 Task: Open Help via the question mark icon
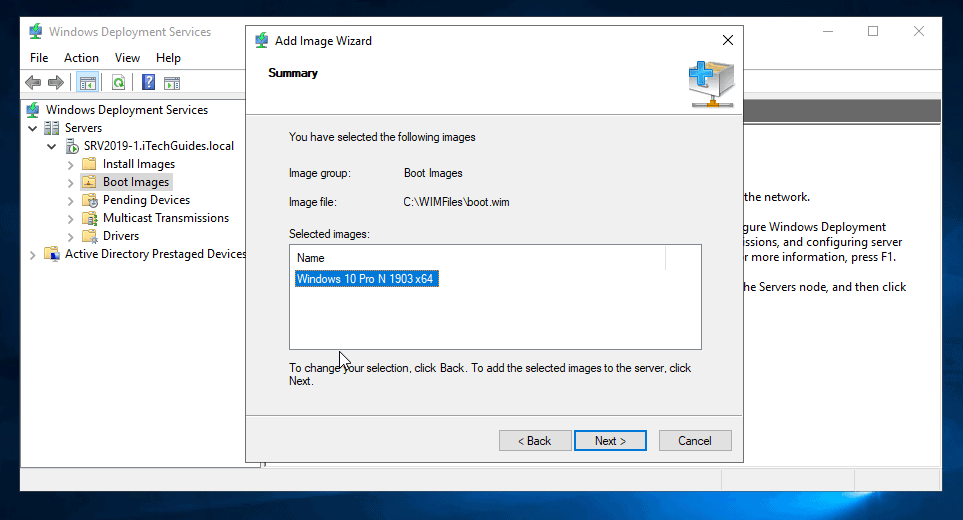(148, 83)
